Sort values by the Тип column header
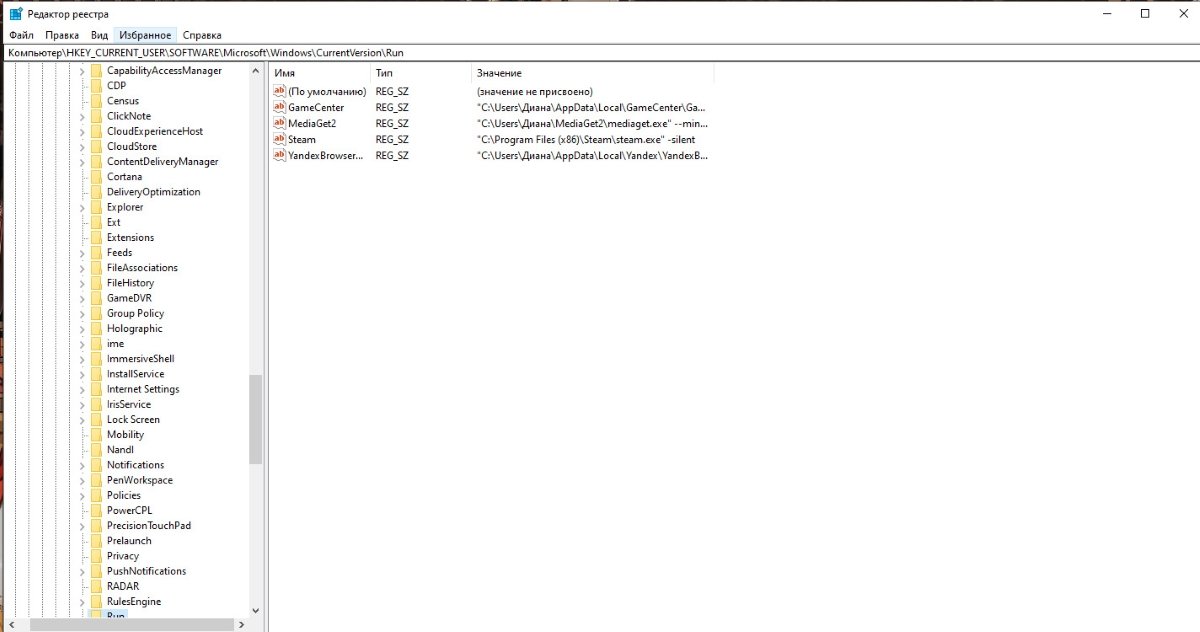The image size is (1200, 632). click(x=421, y=73)
